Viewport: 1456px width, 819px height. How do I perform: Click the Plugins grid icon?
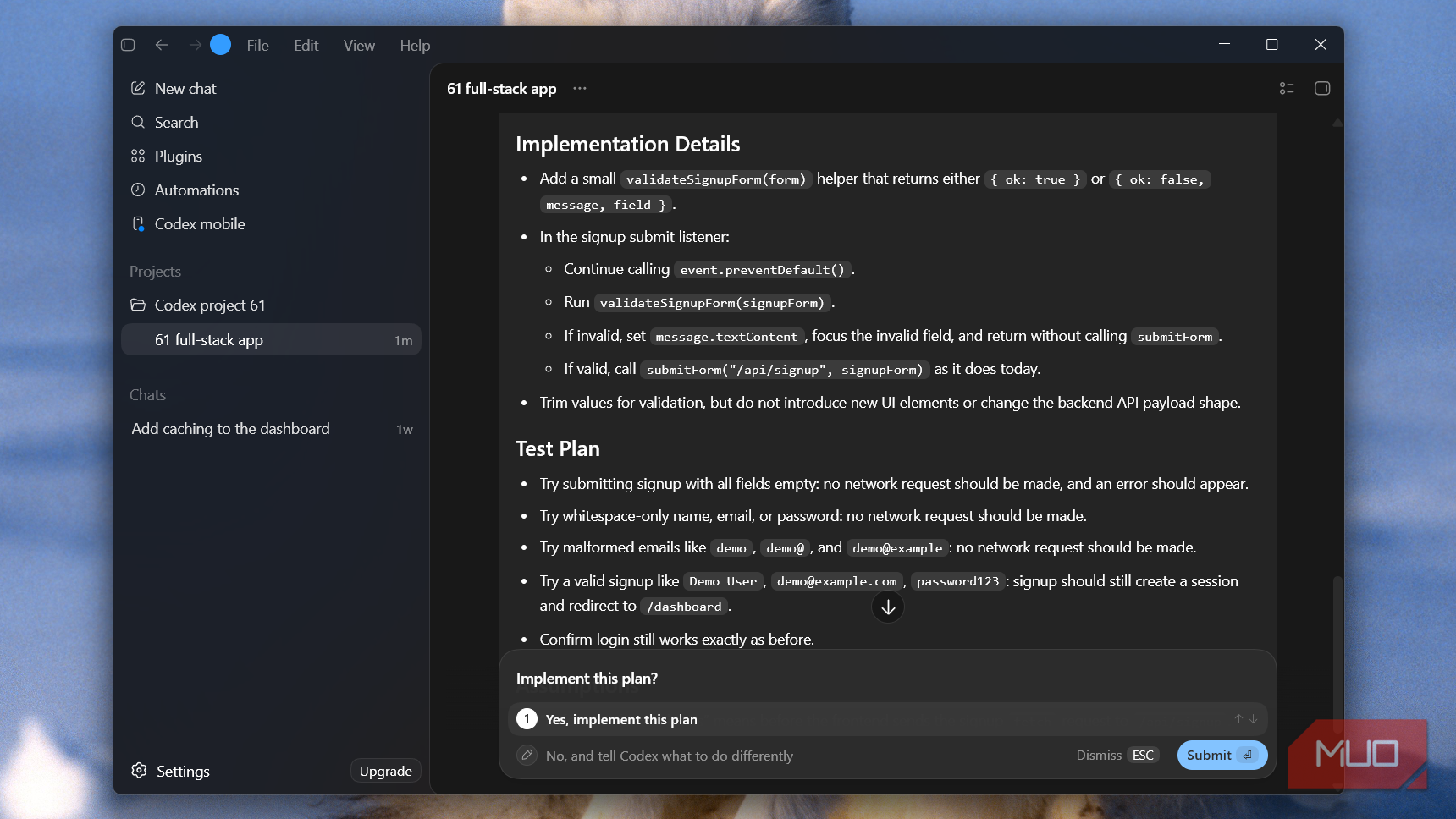tap(138, 156)
